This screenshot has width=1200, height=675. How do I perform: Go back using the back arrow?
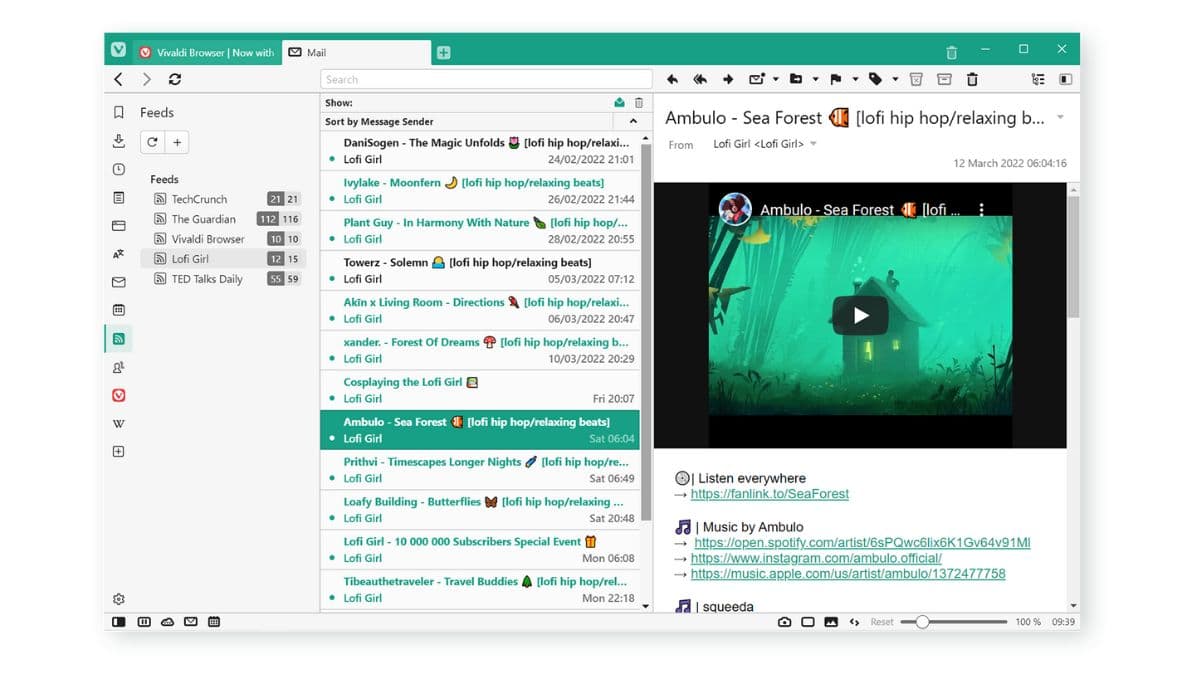pos(118,79)
